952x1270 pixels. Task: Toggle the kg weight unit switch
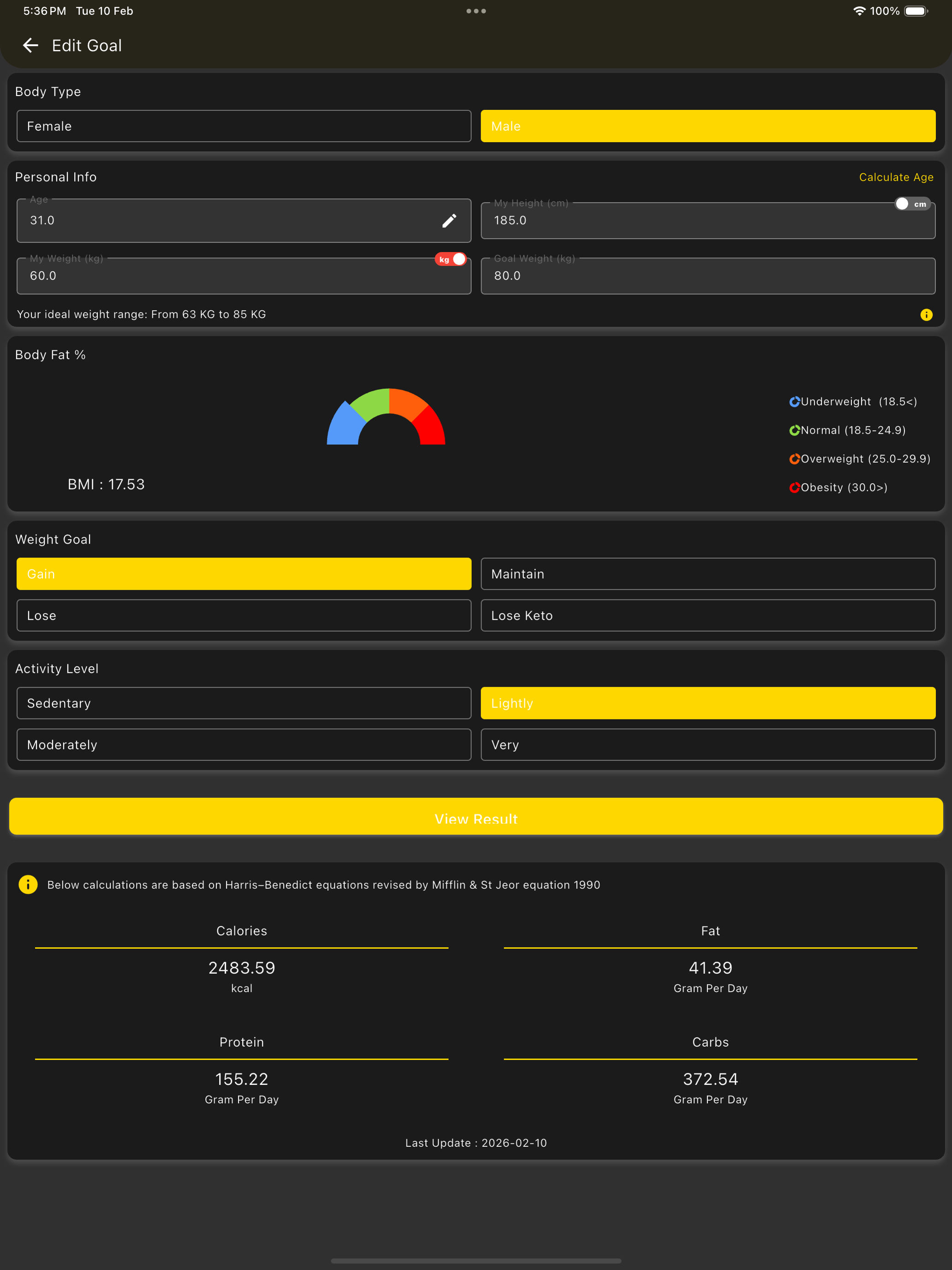[451, 259]
